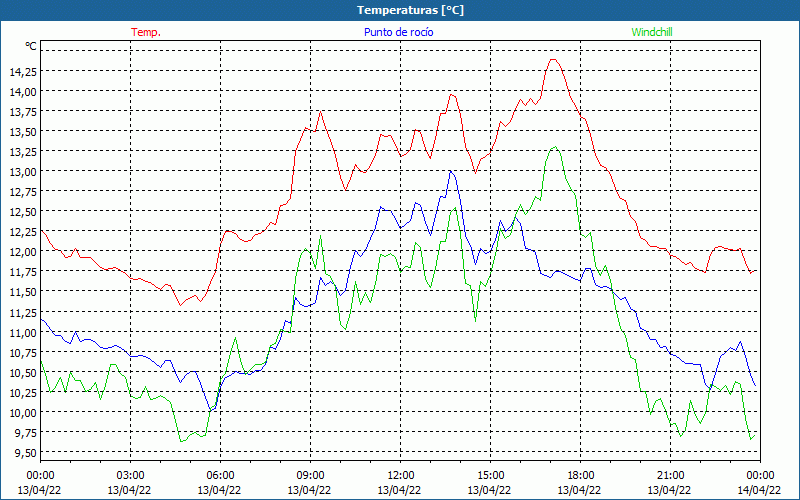Click the 9,75 y-axis value
This screenshot has width=800, height=500.
[26, 433]
